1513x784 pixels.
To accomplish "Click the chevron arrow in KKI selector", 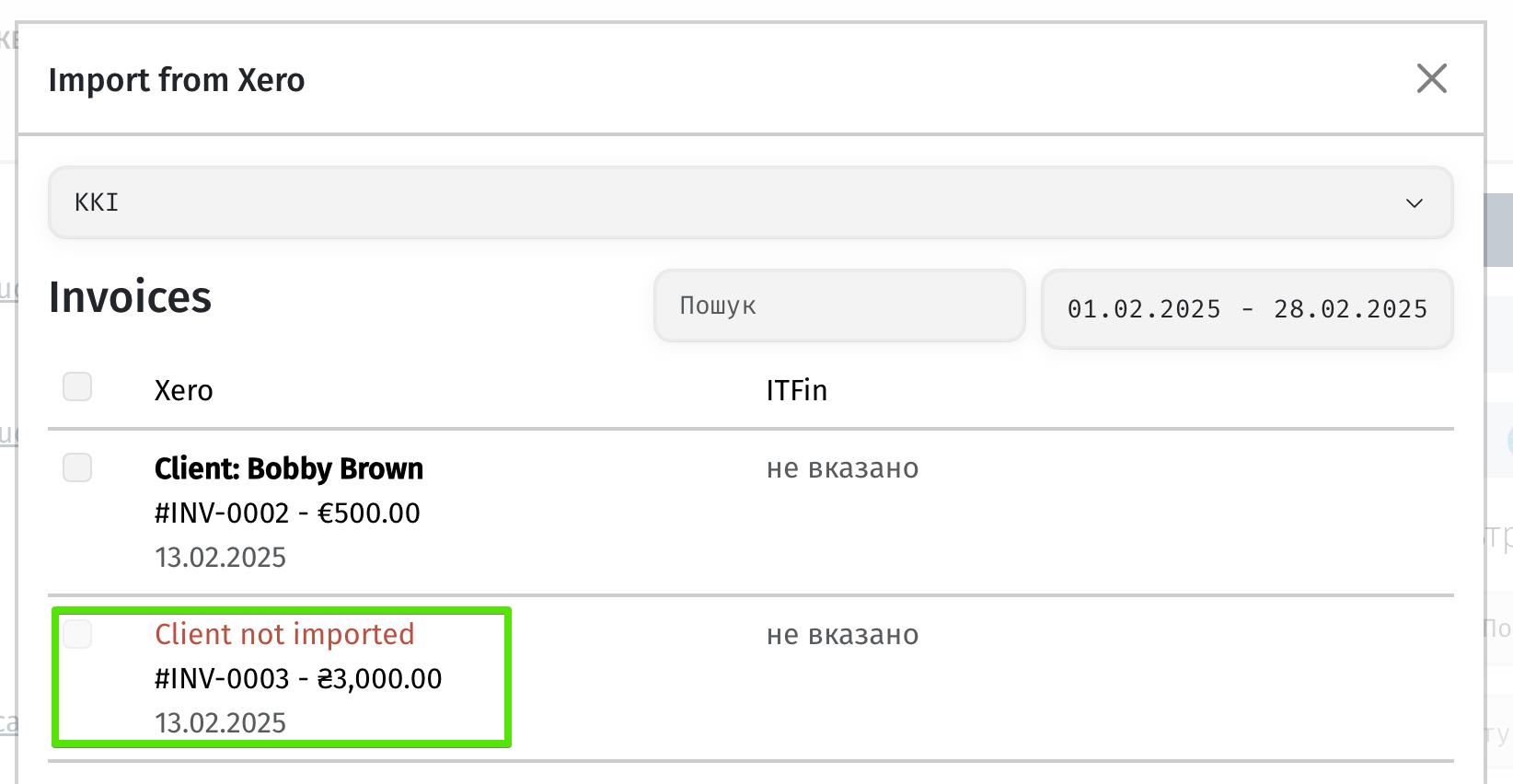I will pos(1414,203).
